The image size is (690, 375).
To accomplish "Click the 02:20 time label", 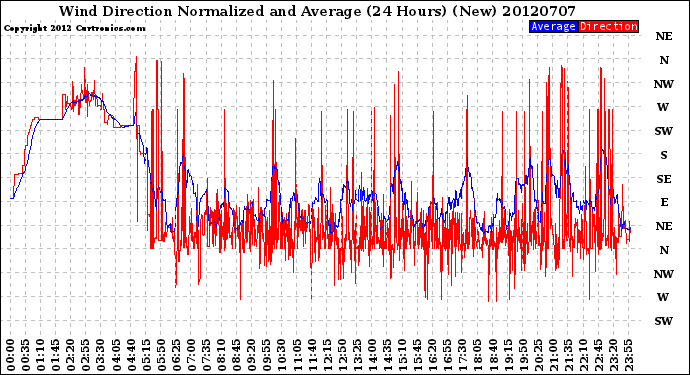I will point(71,355).
